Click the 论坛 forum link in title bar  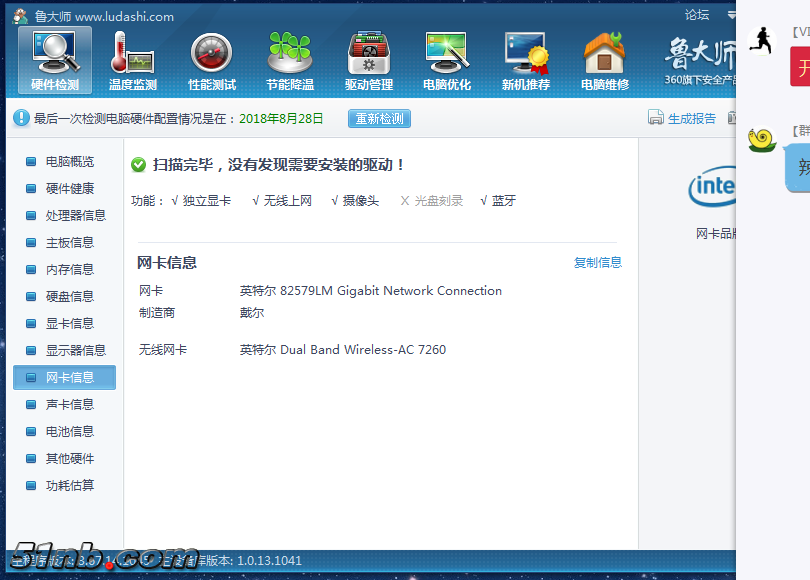pos(697,15)
